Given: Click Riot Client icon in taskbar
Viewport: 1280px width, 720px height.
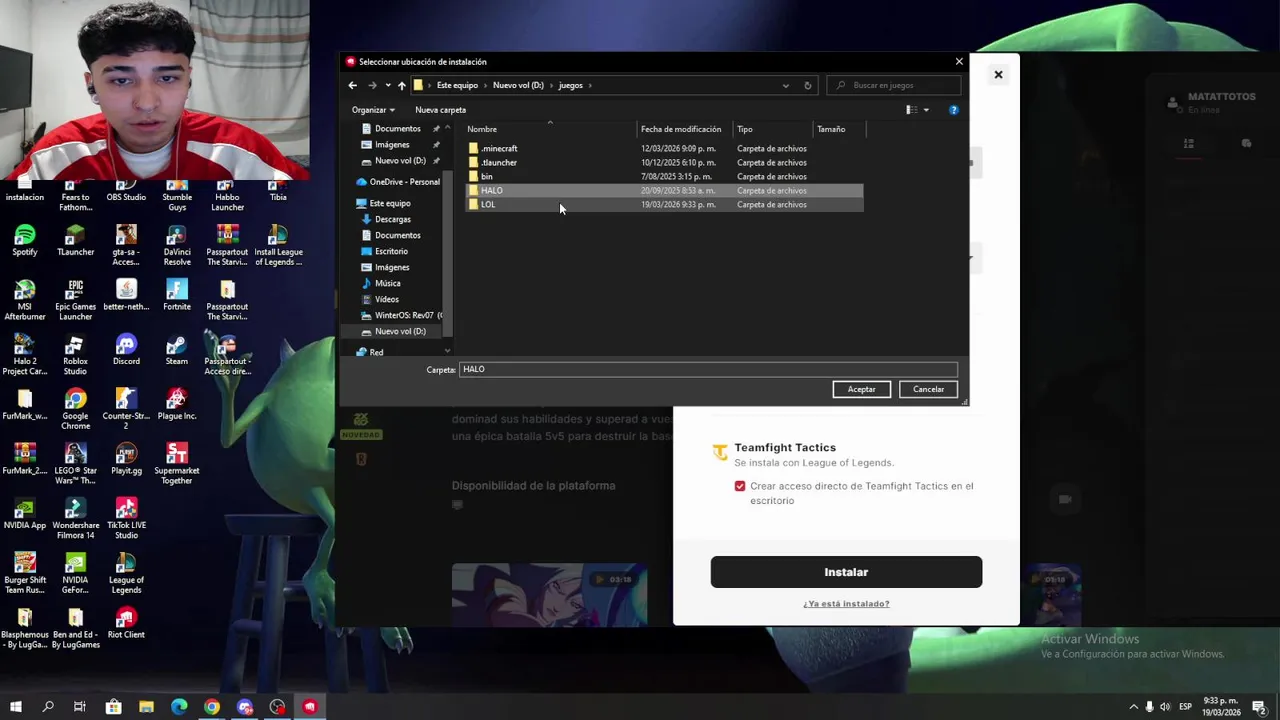Looking at the screenshot, I should tap(310, 707).
